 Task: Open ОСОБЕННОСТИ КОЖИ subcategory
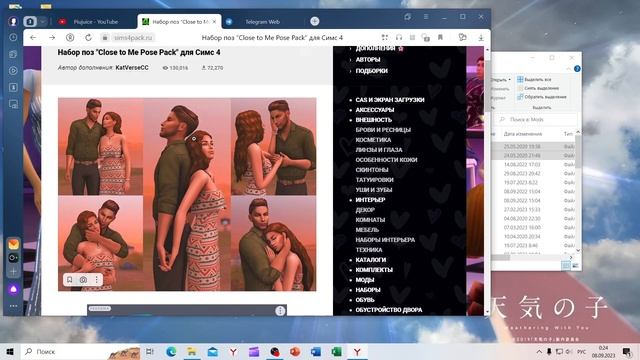click(x=386, y=160)
